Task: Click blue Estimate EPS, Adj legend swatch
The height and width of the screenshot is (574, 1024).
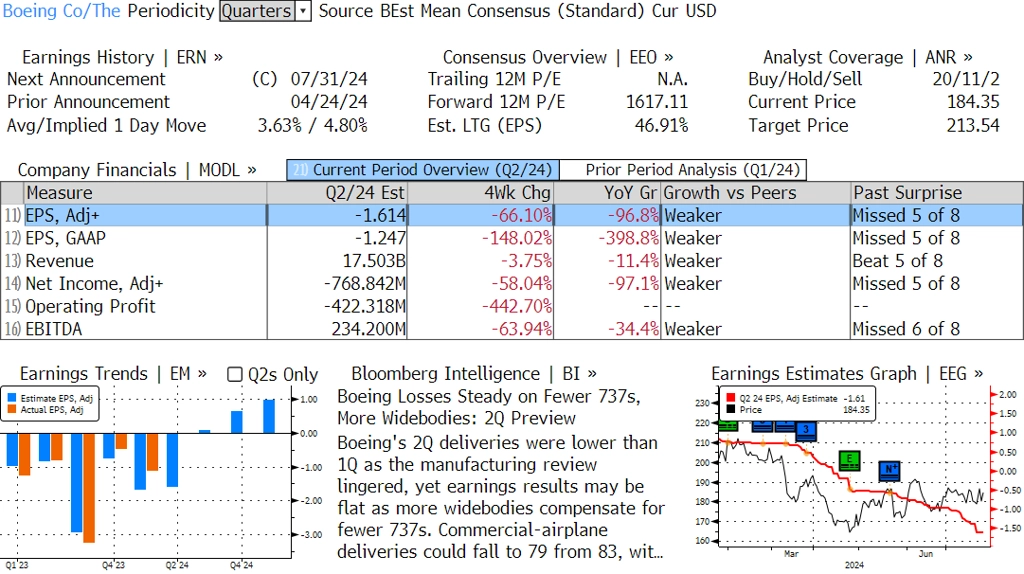Action: (12, 398)
